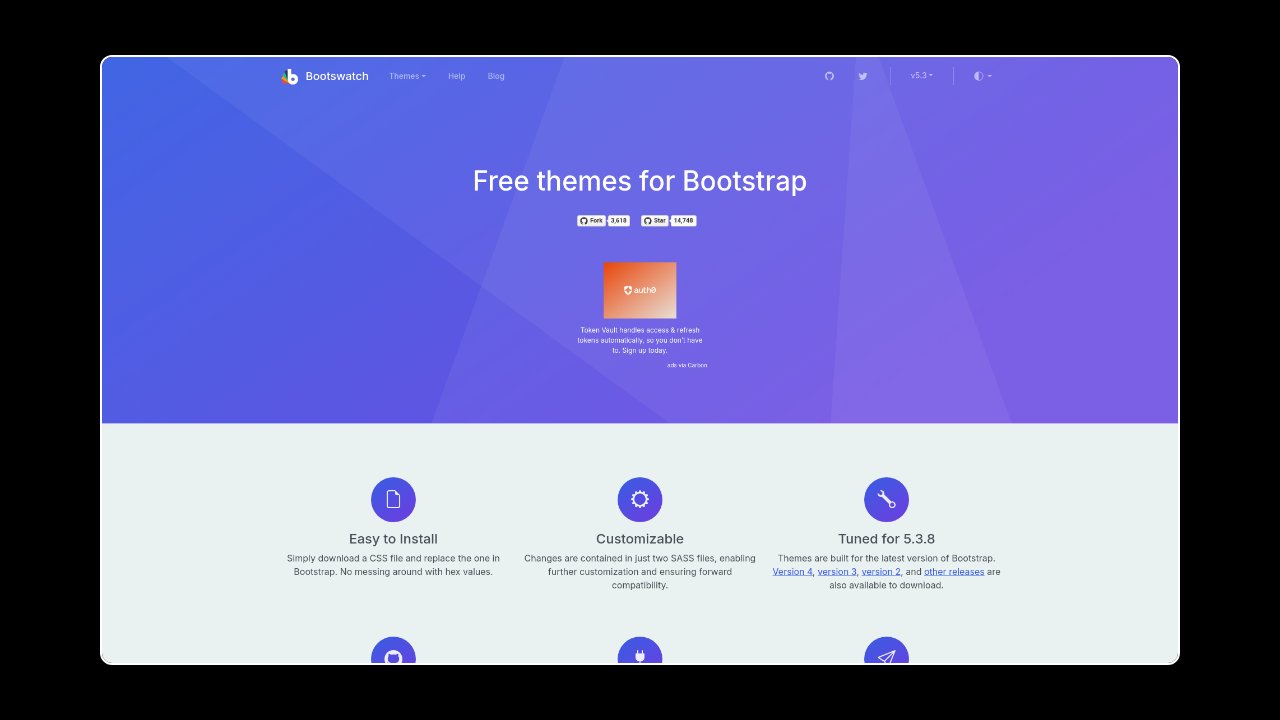Follow the version 2 link
The height and width of the screenshot is (720, 1280).
tap(881, 572)
